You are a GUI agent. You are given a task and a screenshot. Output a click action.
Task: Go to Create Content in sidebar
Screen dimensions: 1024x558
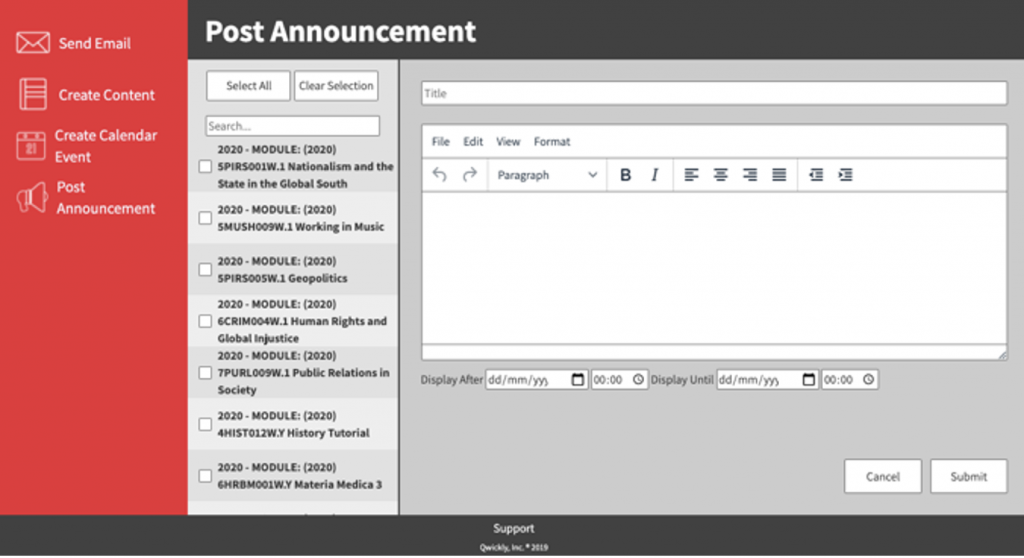[106, 95]
